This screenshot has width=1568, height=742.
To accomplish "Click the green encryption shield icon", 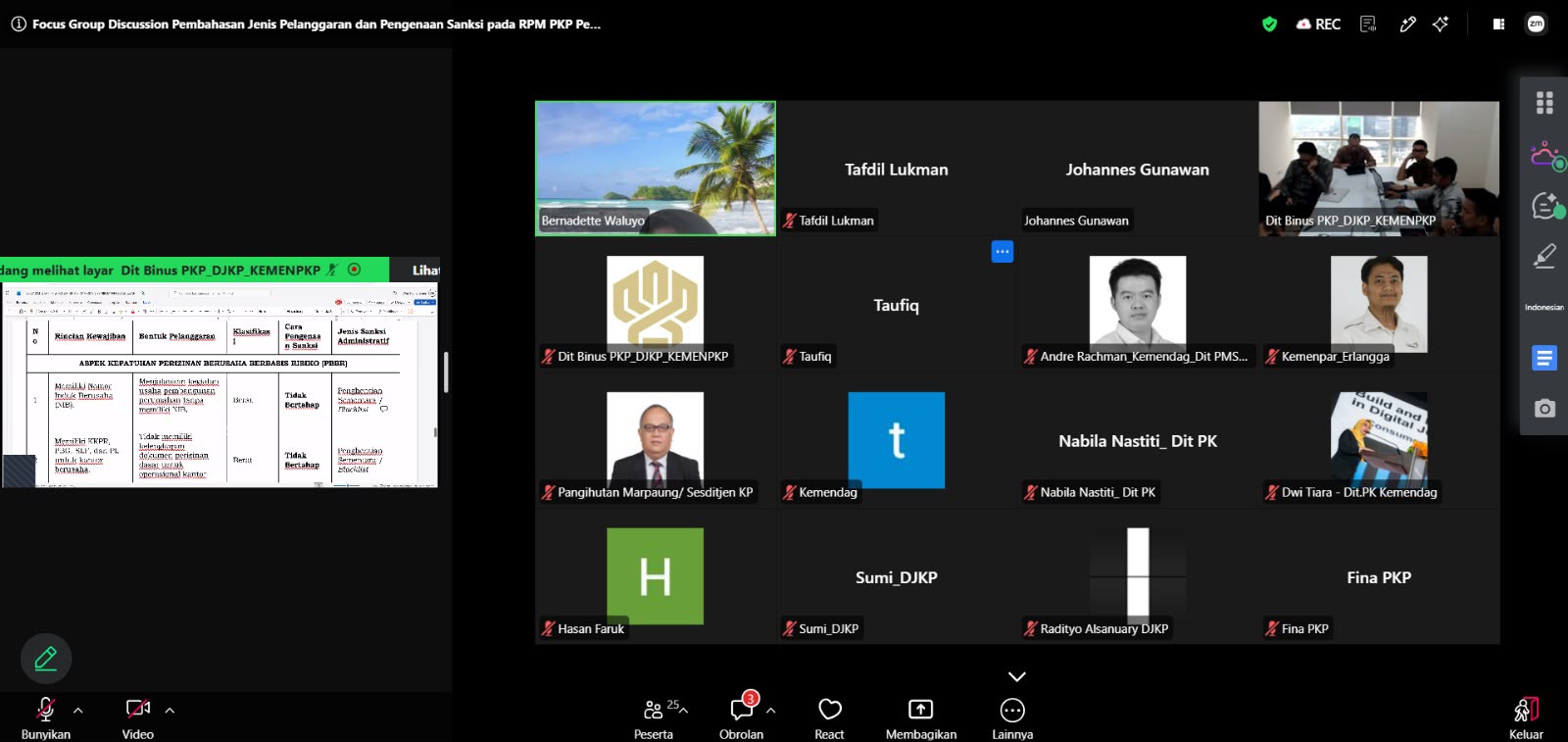I will coord(1269,25).
